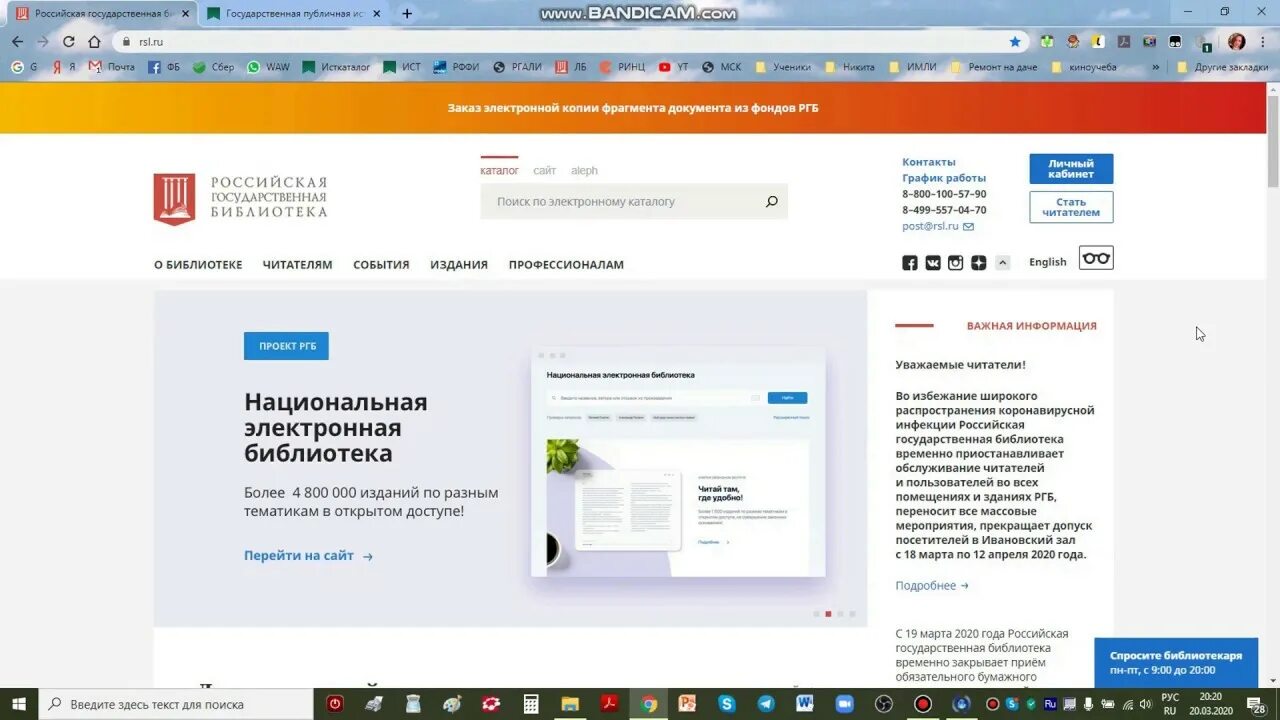The width and height of the screenshot is (1280, 720).
Task: Open a new Chrome tab
Action: click(407, 14)
